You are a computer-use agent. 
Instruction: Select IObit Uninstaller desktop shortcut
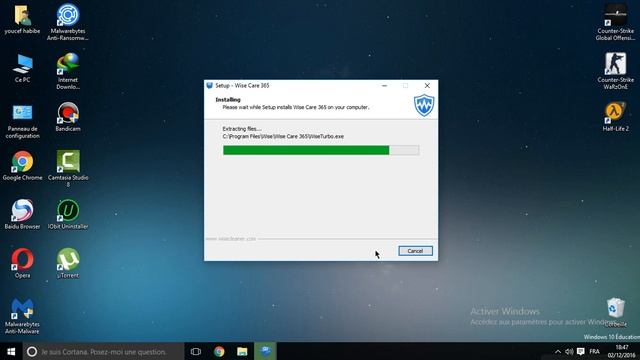(x=68, y=215)
